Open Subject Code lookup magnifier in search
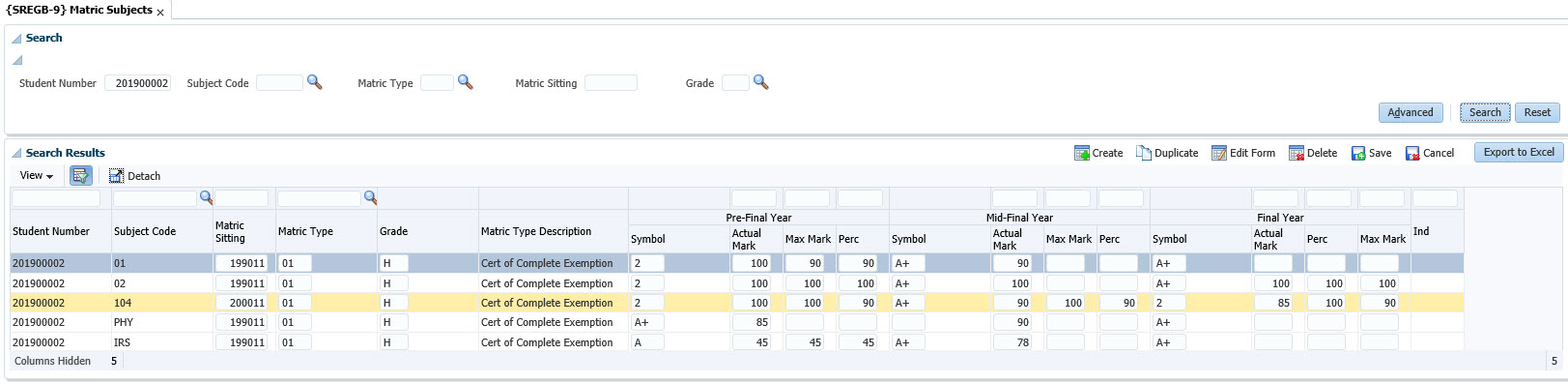This screenshot has height=384, width=1568. [x=314, y=82]
